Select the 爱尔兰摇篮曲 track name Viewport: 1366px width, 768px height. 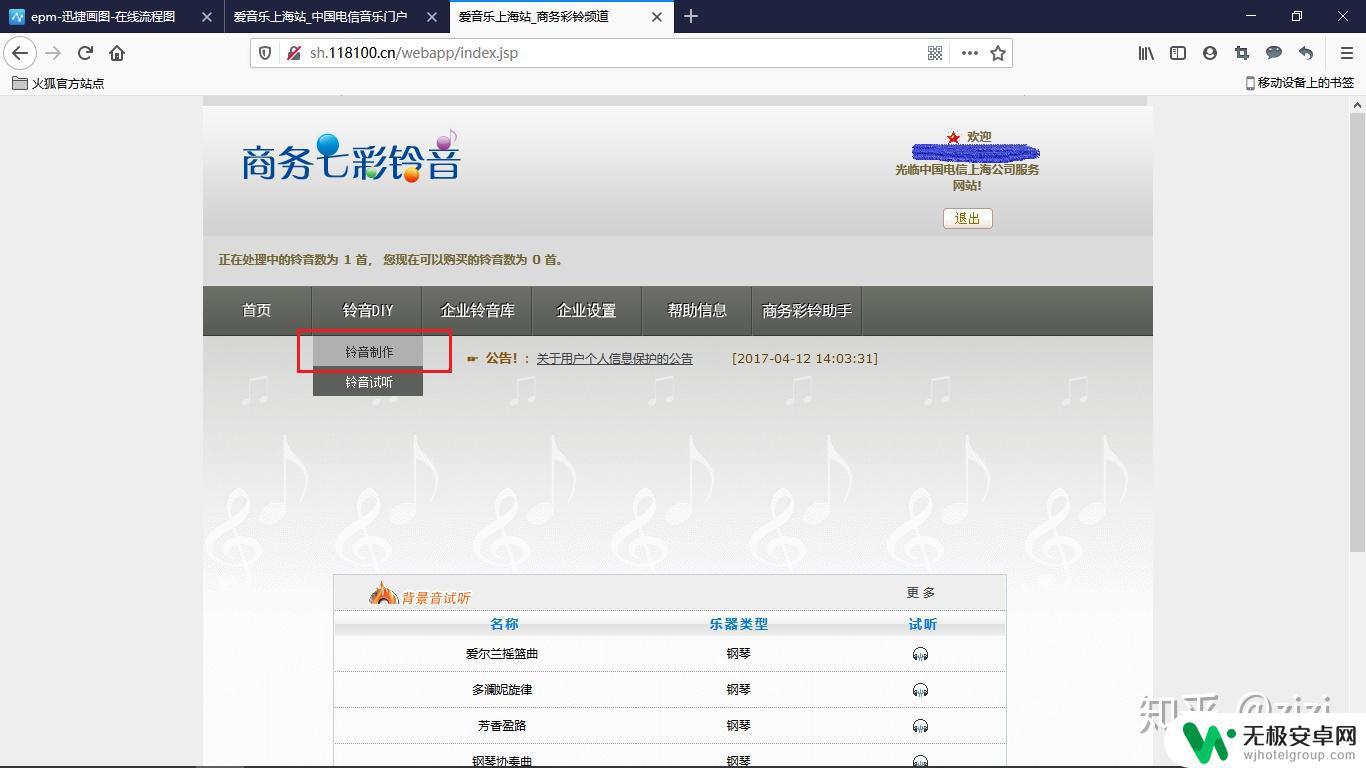click(502, 654)
